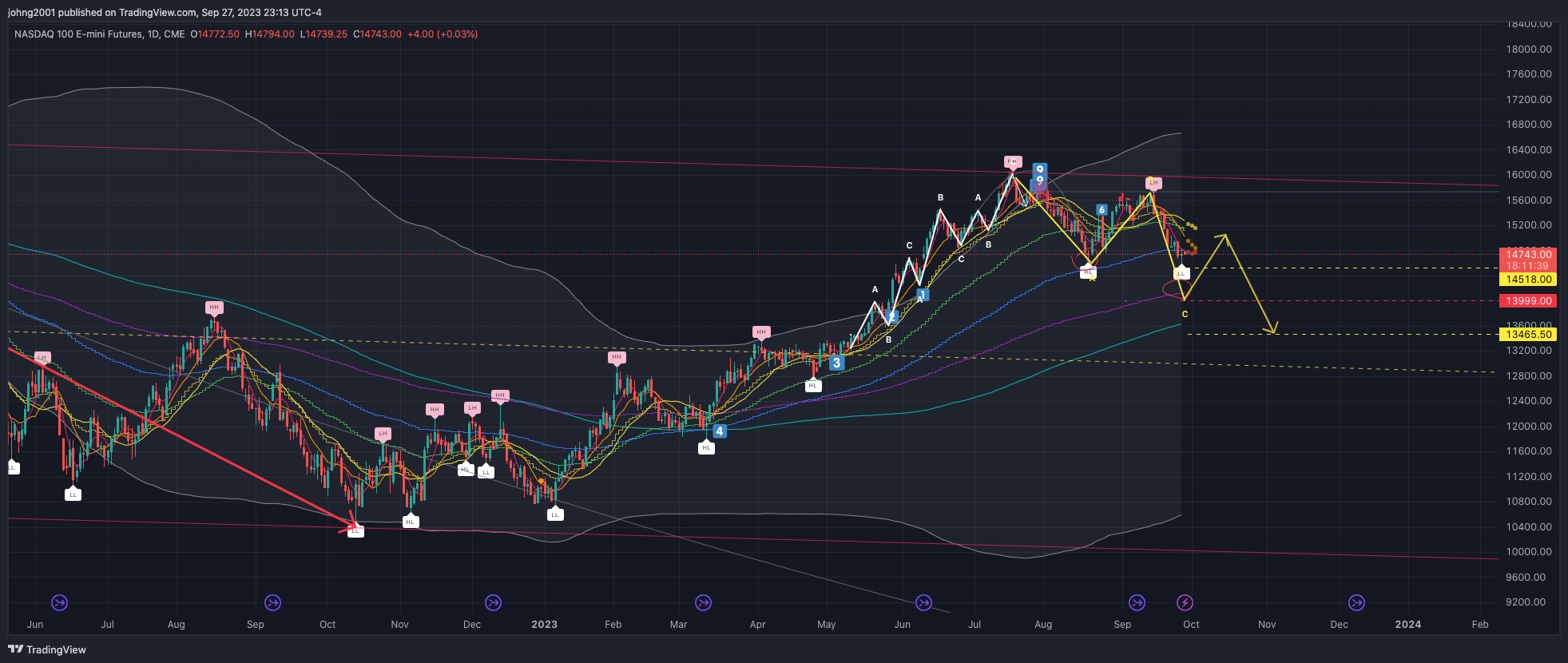Screen dimensions: 1568x663
Task: Click the HL label below the number 4 marker
Action: coord(705,448)
